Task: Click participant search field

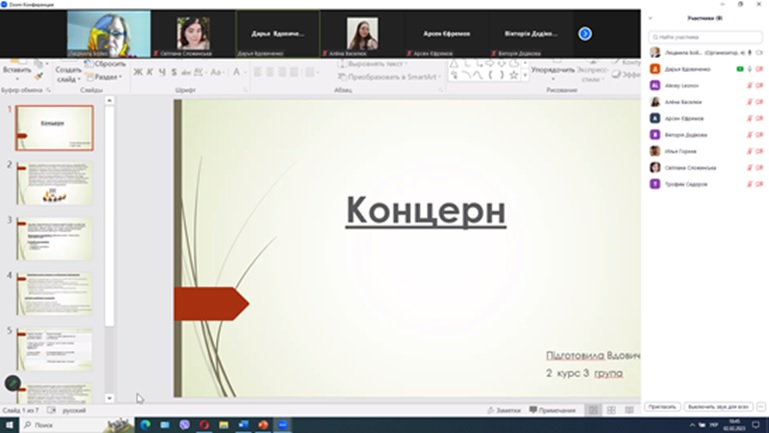Action: click(x=705, y=37)
